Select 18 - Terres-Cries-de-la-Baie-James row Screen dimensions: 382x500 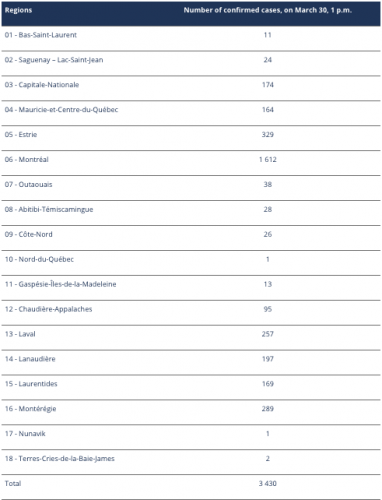[191, 459]
